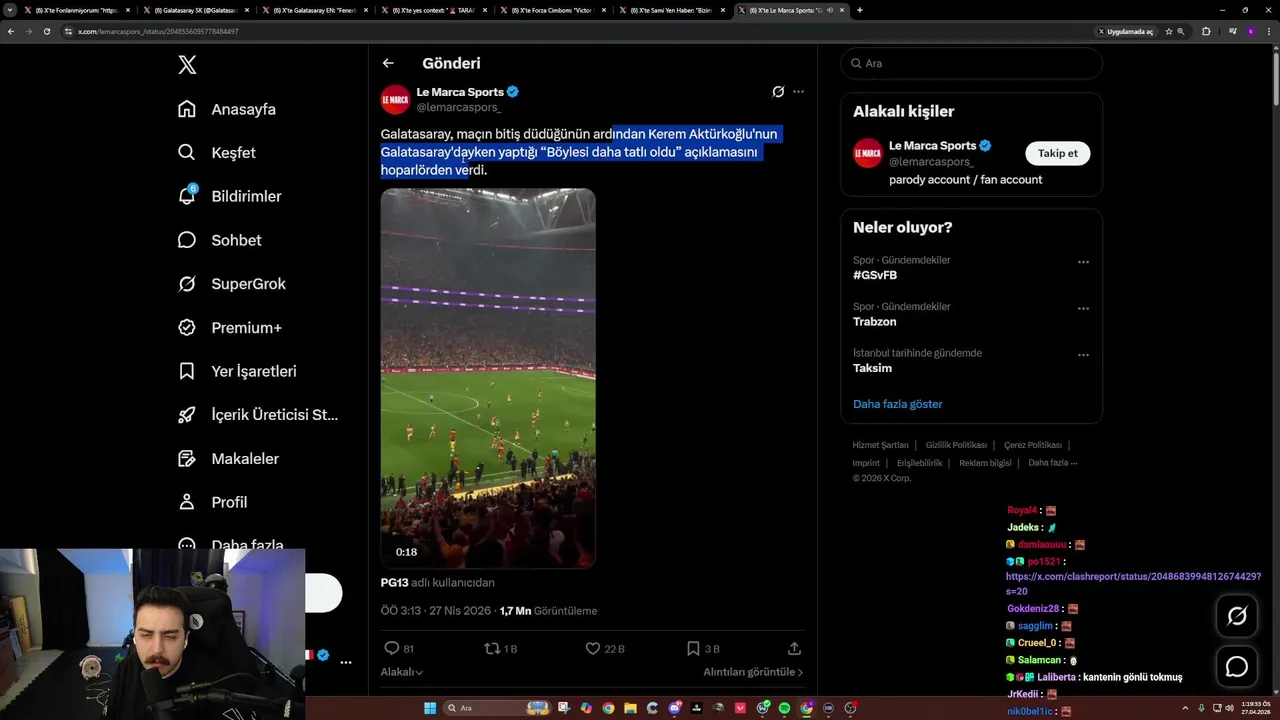Open Bildirimler notifications

tap(229, 196)
